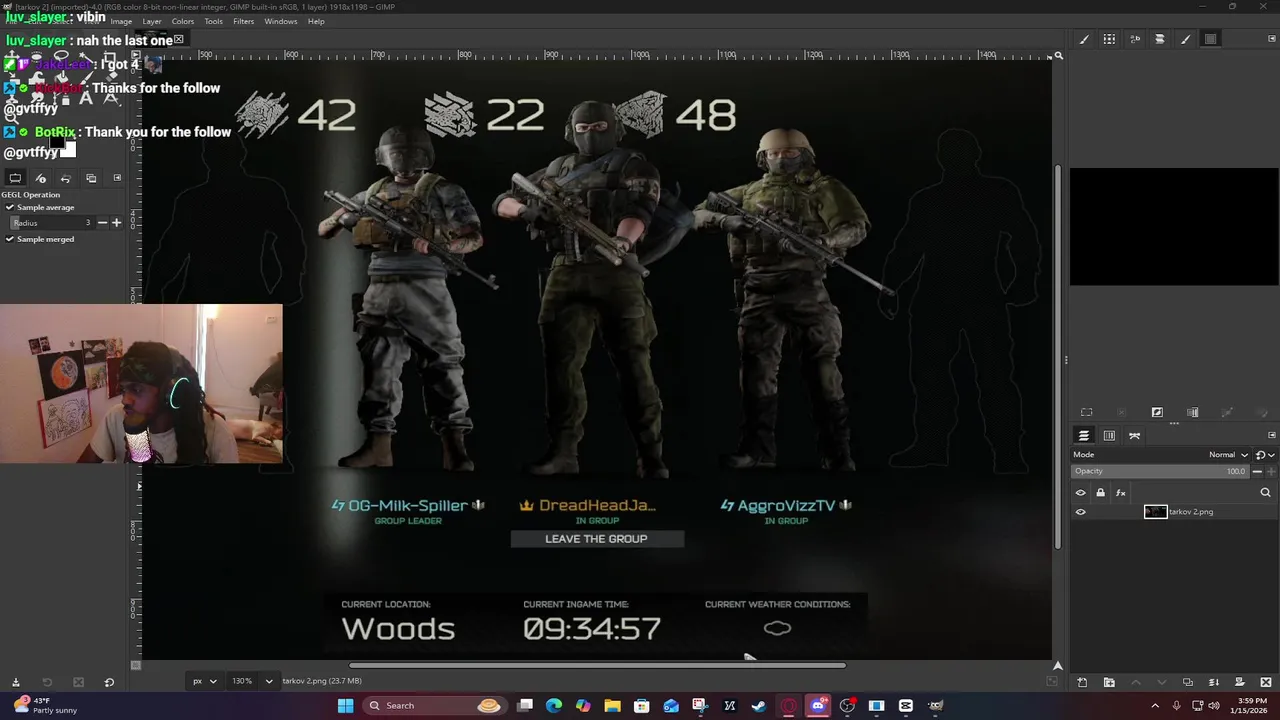Screen dimensions: 1280x720
Task: Open the Tool Options tab
Action: (15, 178)
